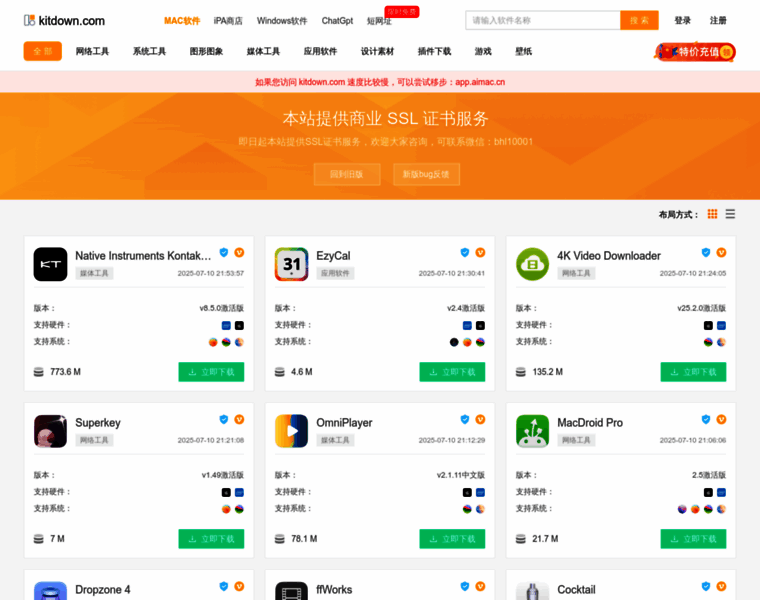760x600 pixels.
Task: Open the Superkey app icon
Action: click(x=50, y=431)
